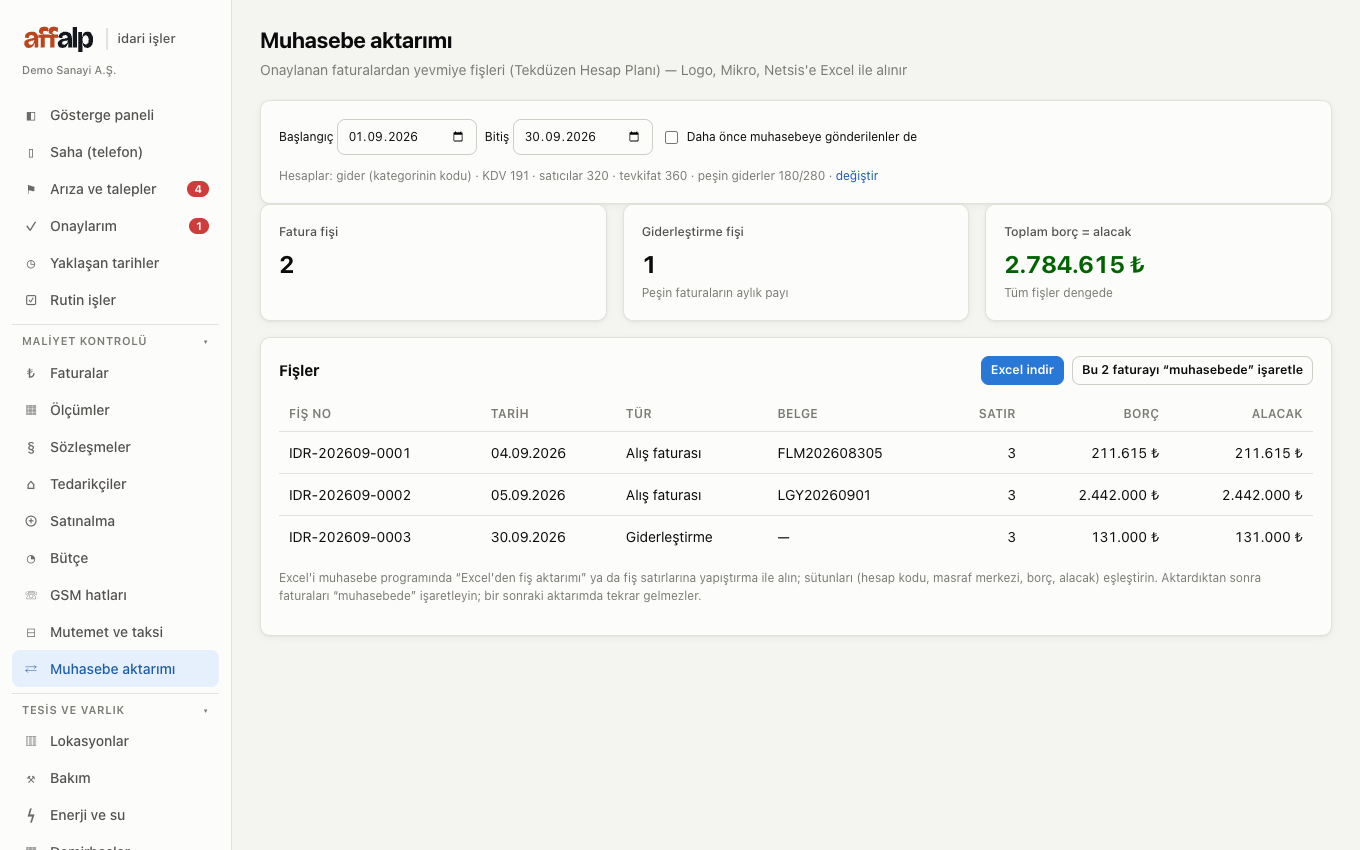Click document number FLM202608305
This screenshot has height=850, width=1360.
coord(830,453)
